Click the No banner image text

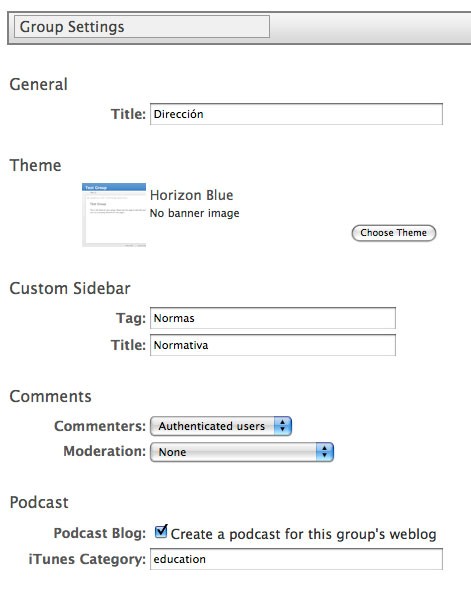coord(194,213)
